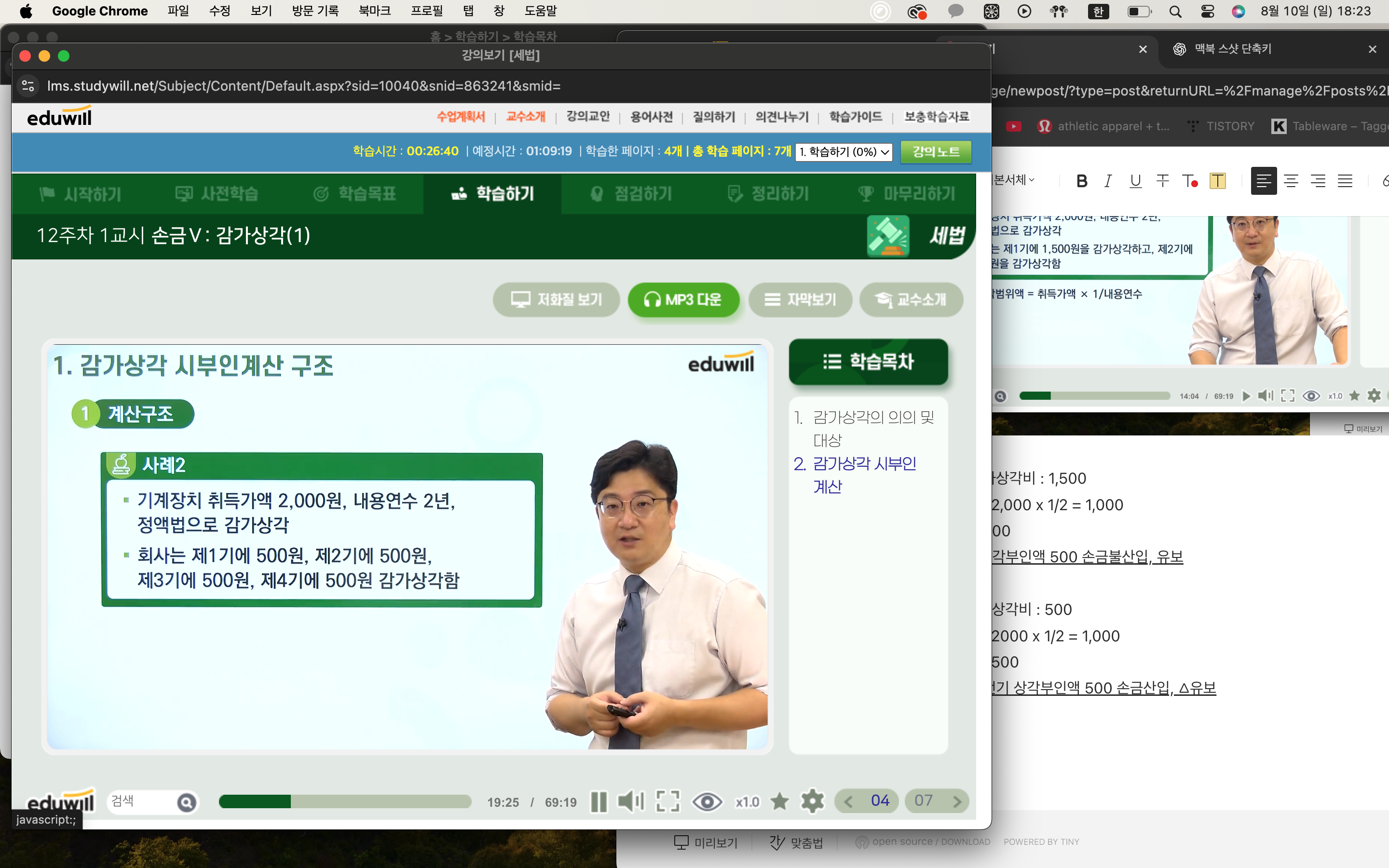Toggle underline formatting in blog editor
Screen dimensions: 1389x868
[x=1135, y=181]
